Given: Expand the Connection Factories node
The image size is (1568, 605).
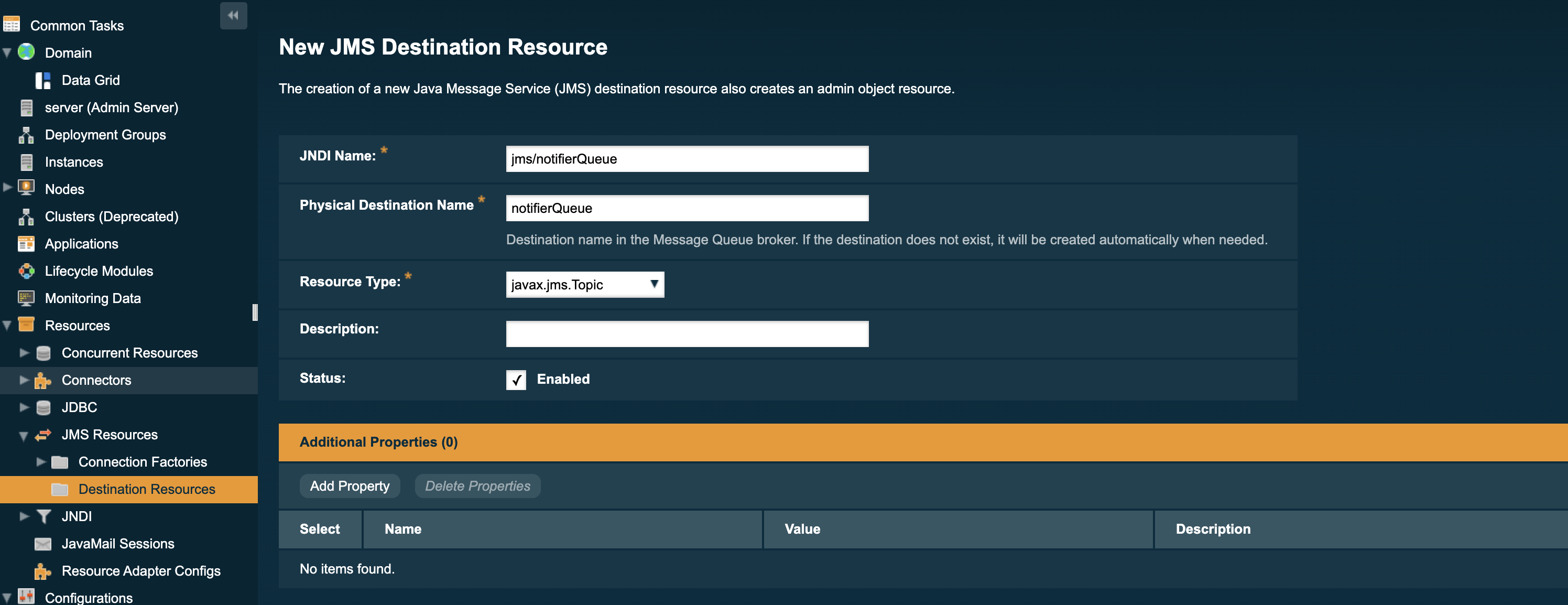Looking at the screenshot, I should 40,462.
